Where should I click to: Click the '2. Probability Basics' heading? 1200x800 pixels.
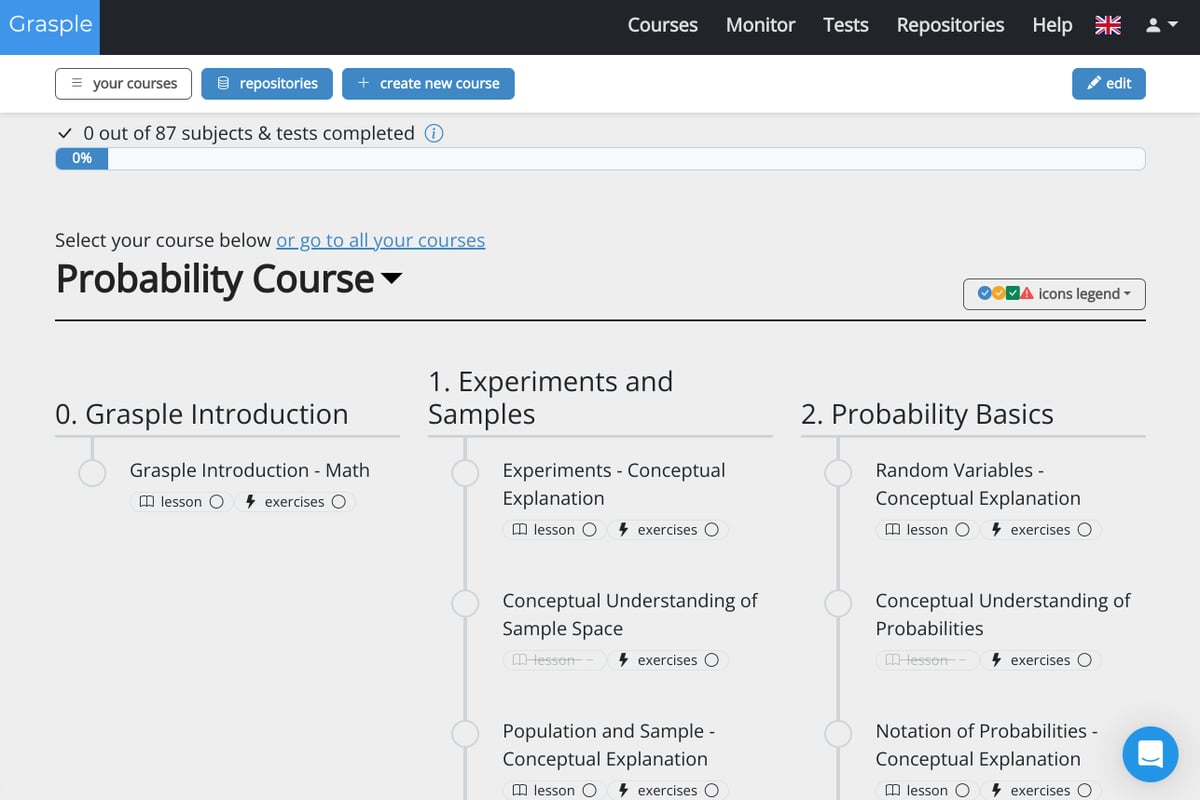click(927, 414)
